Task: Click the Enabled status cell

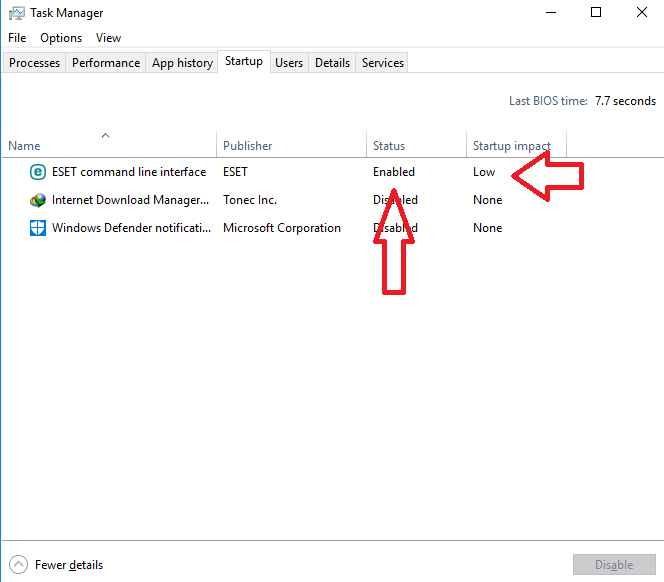Action: point(394,172)
